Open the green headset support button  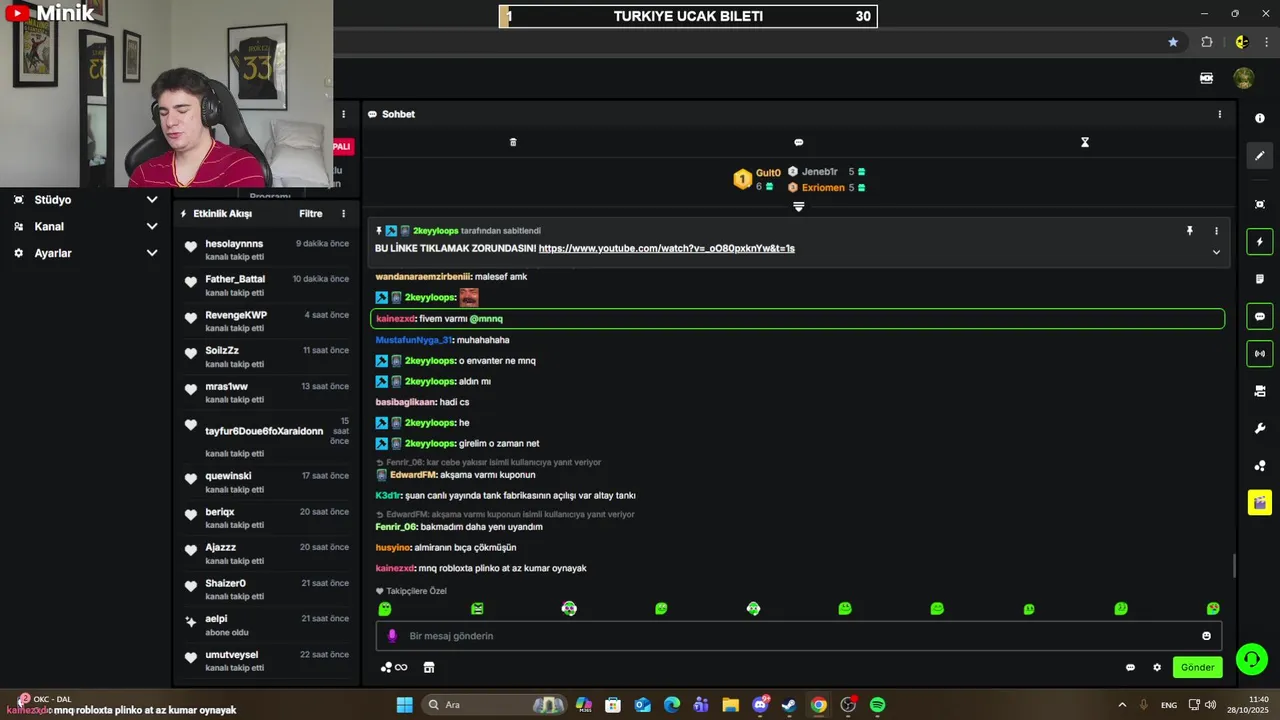pos(1252,659)
